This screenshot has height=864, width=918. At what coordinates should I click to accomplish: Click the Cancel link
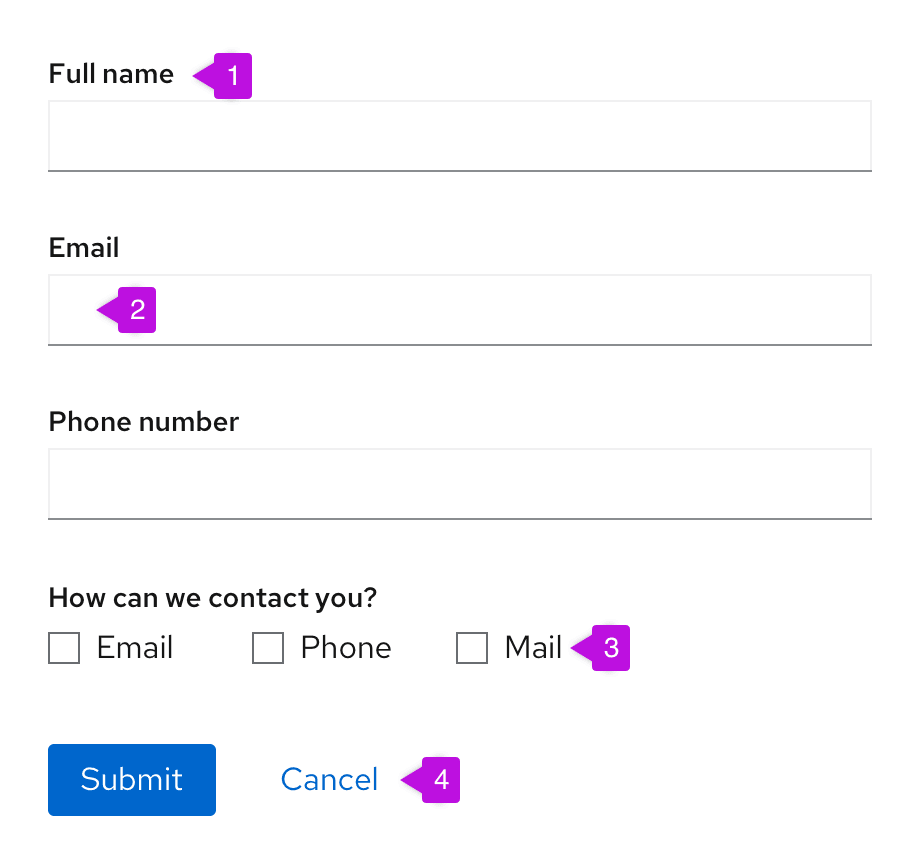click(329, 780)
